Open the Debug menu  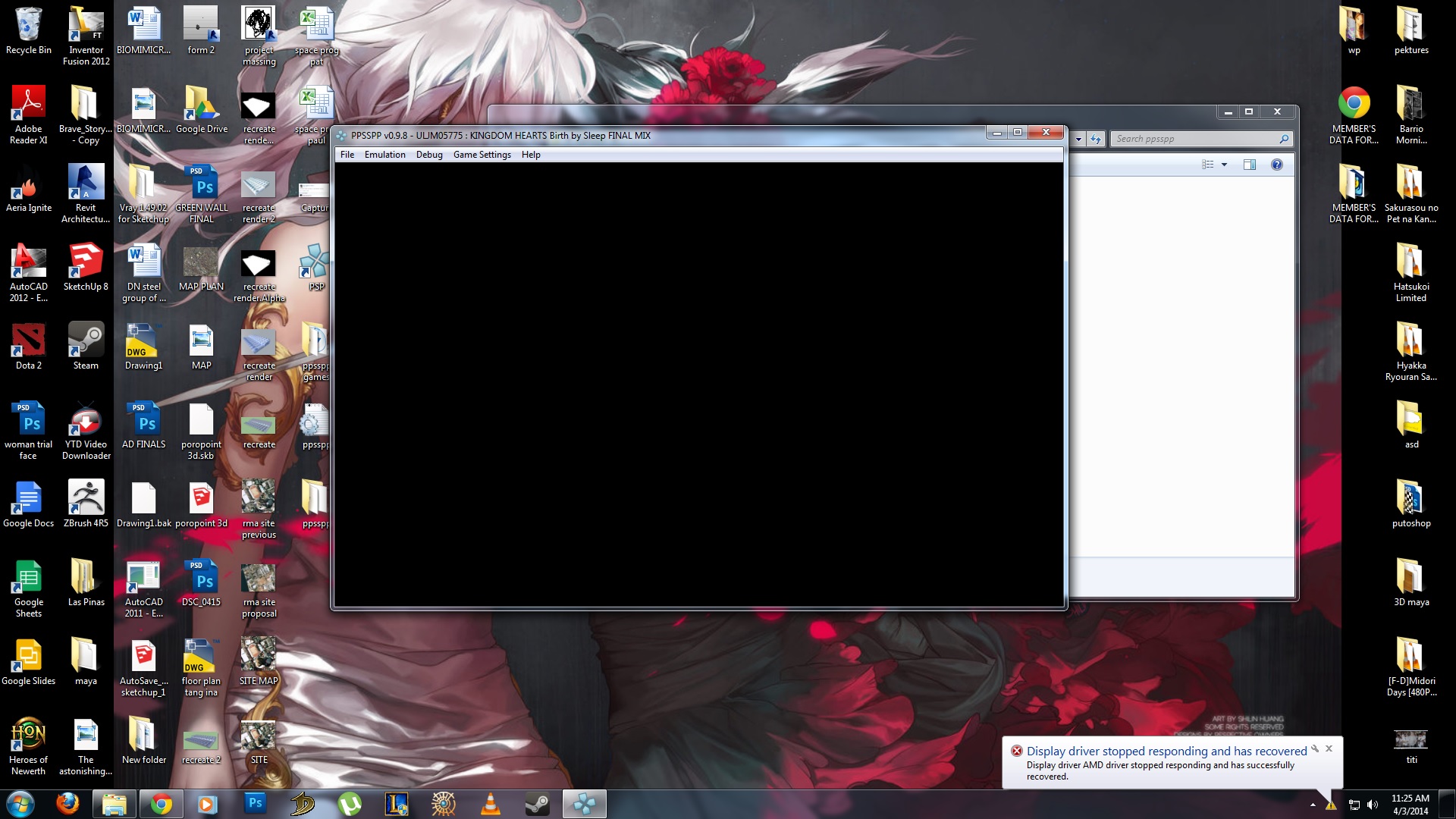(429, 155)
